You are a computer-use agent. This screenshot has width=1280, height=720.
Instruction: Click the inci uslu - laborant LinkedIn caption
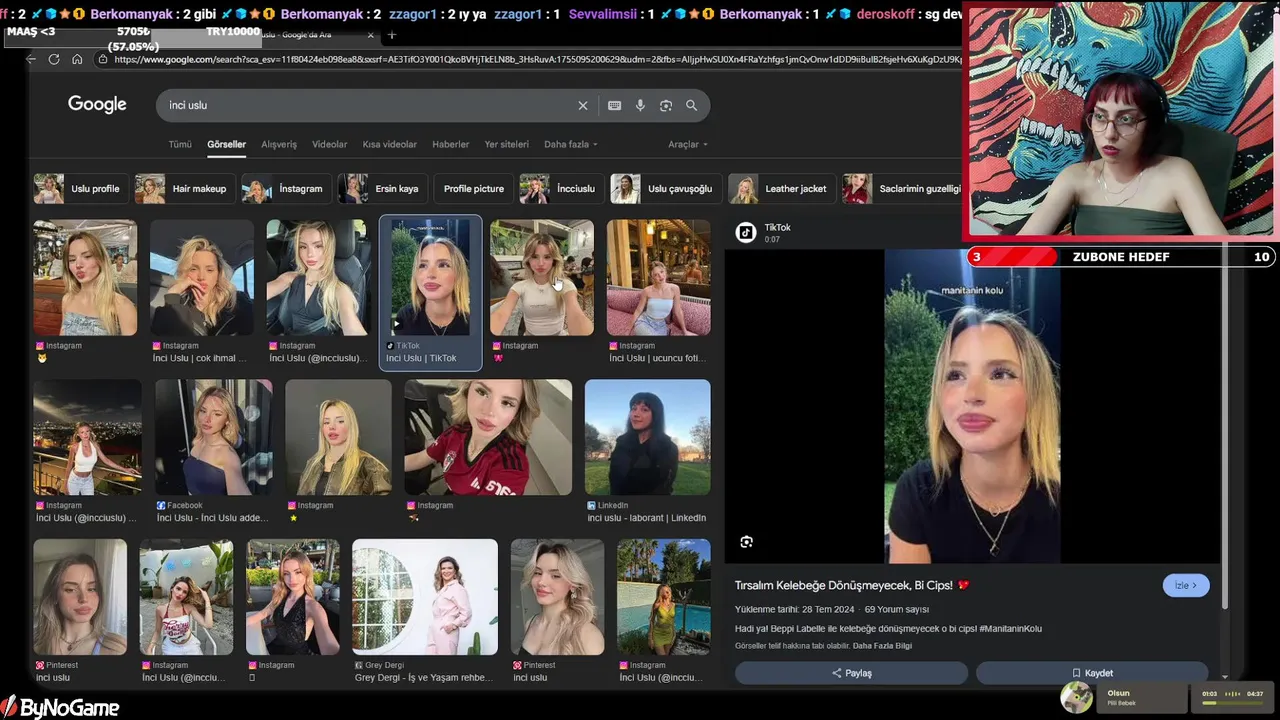click(647, 518)
